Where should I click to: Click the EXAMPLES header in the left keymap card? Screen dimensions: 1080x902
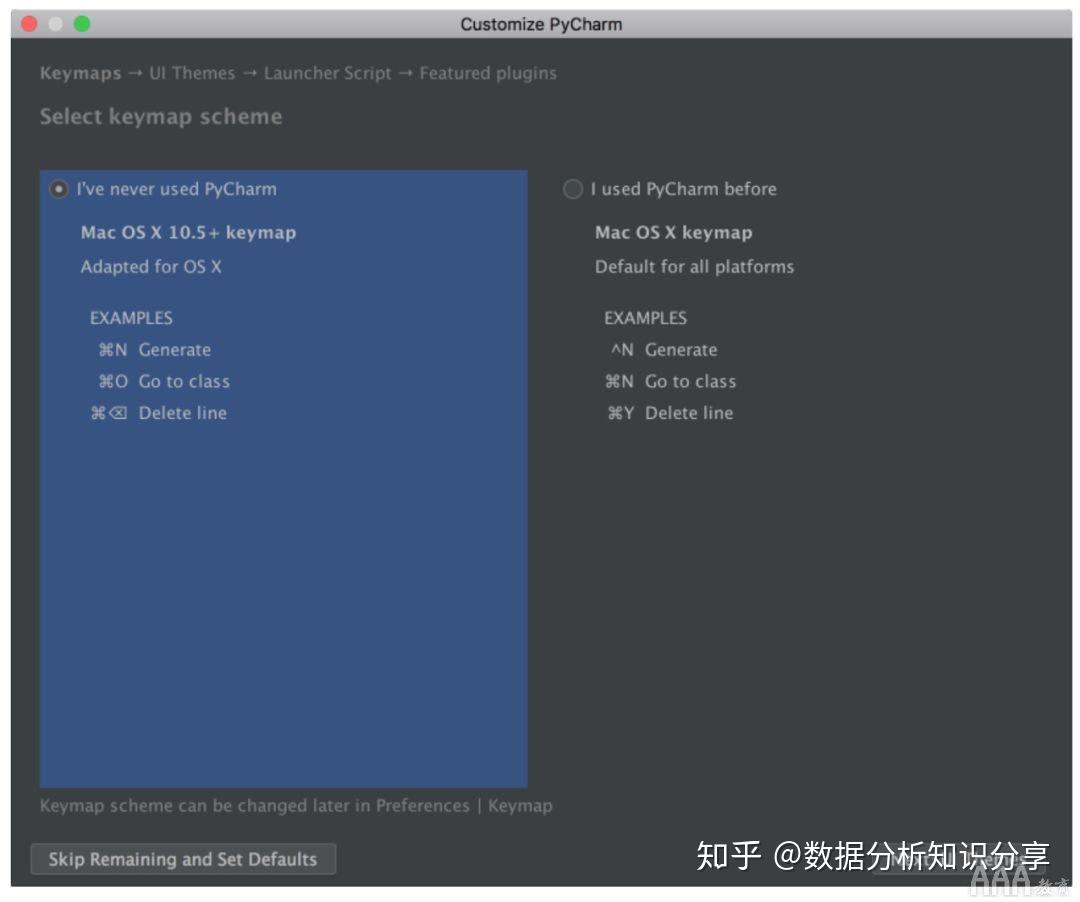(x=131, y=318)
